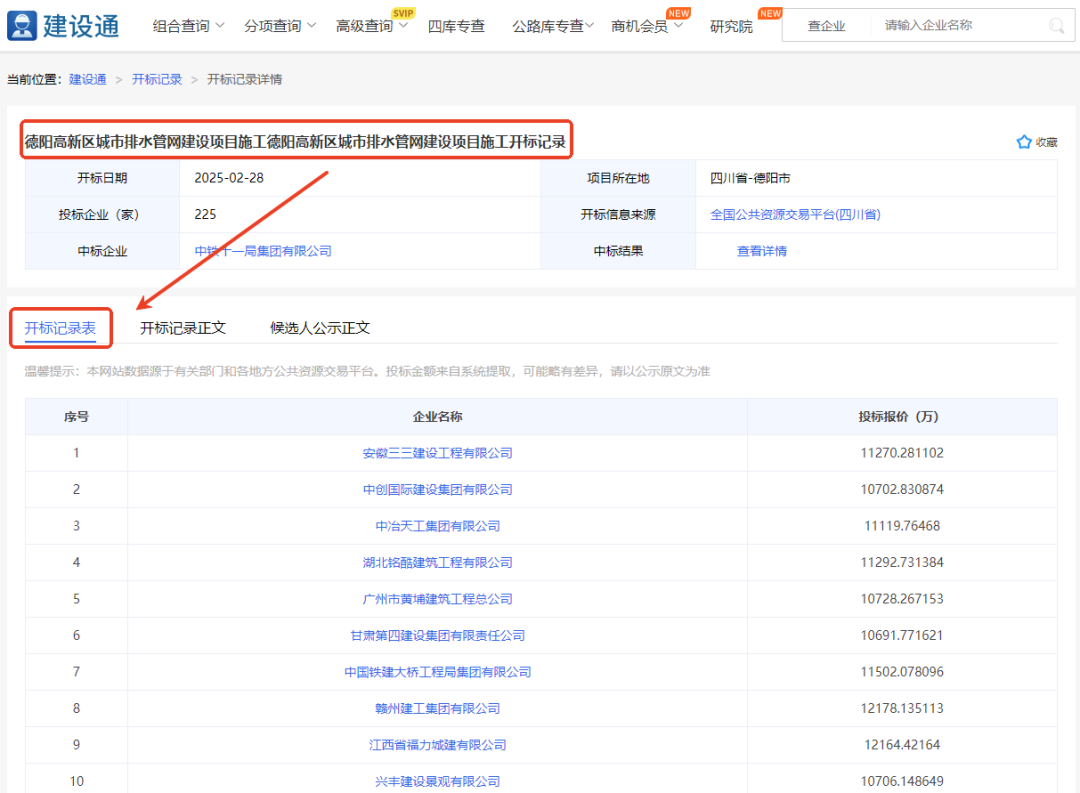Click 查看详情 for 中标结果
The height and width of the screenshot is (793, 1080).
[x=762, y=251]
